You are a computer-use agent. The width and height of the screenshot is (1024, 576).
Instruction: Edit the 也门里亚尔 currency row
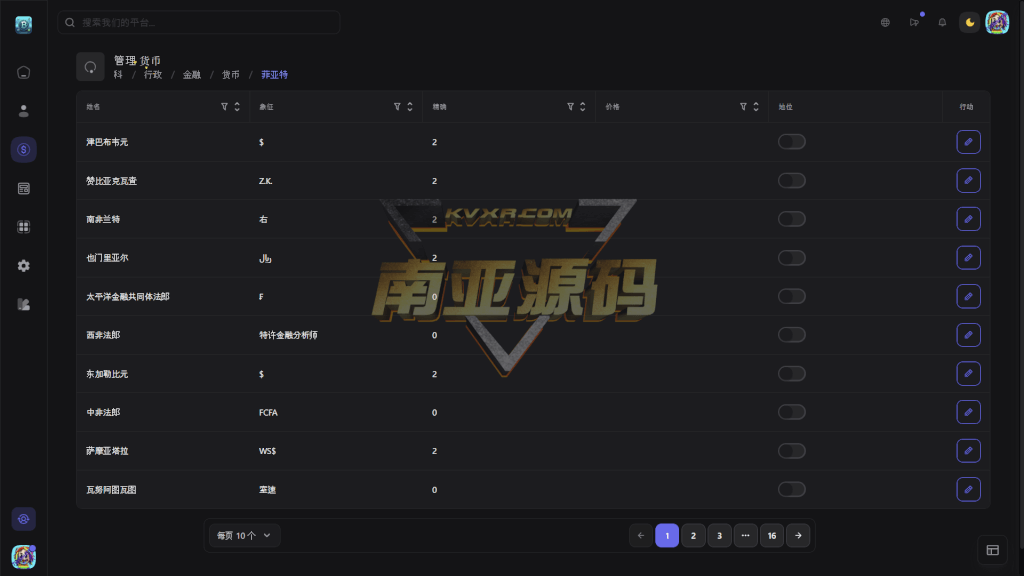pyautogui.click(x=968, y=258)
